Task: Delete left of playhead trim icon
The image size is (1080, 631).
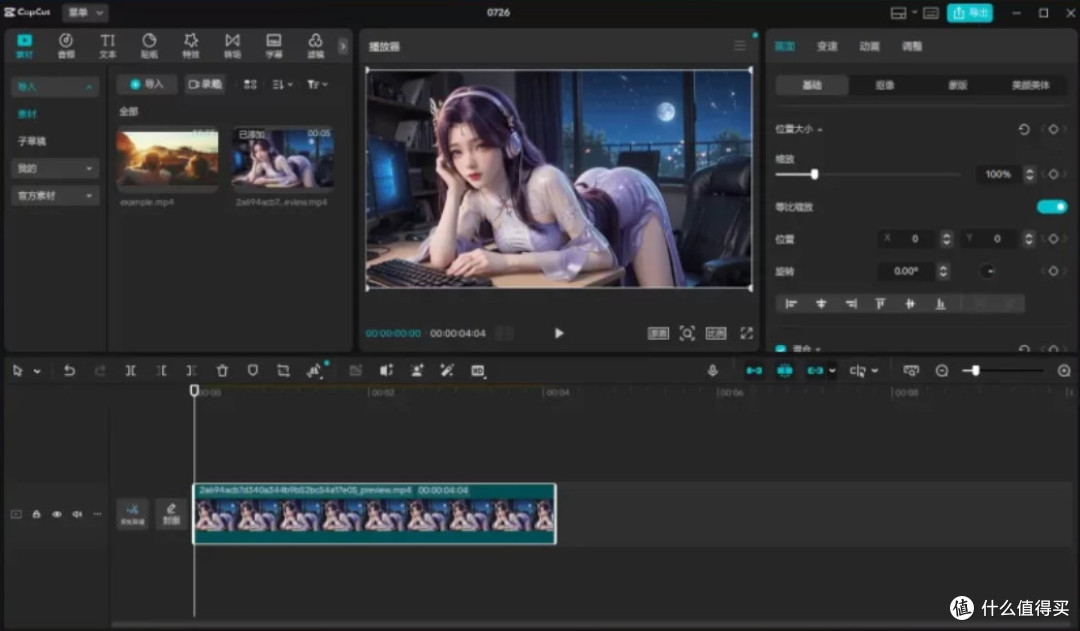Action: (161, 371)
